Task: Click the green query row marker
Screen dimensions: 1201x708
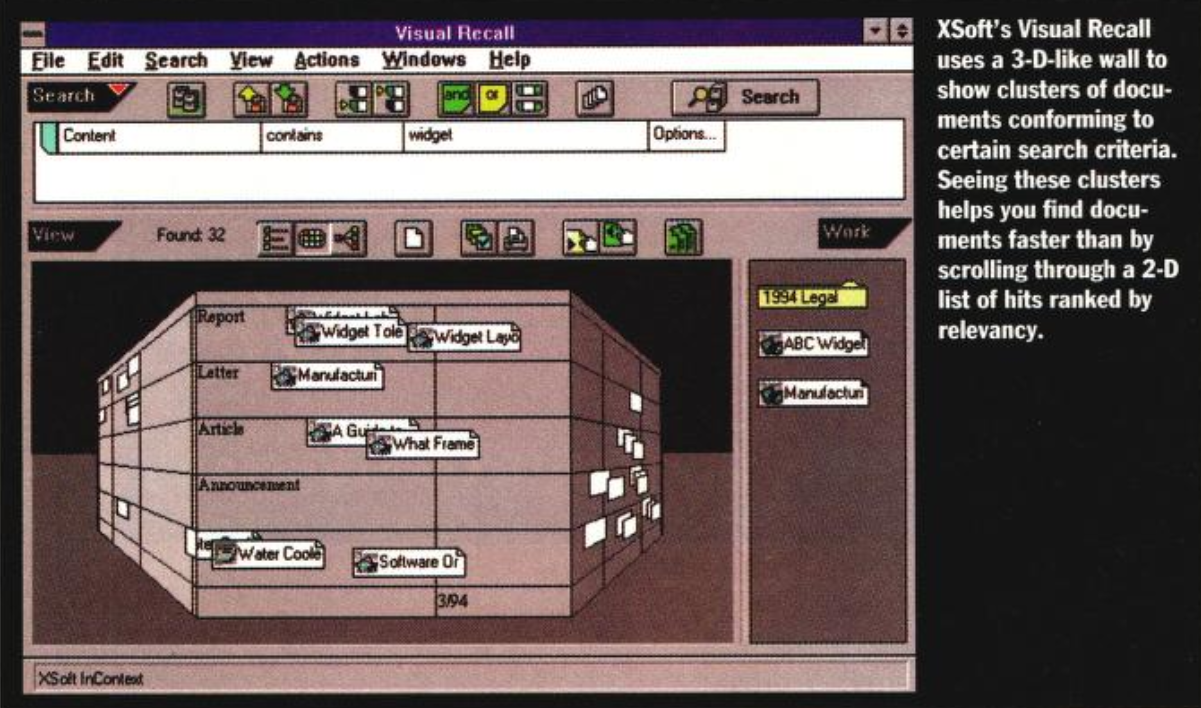Action: pos(47,138)
